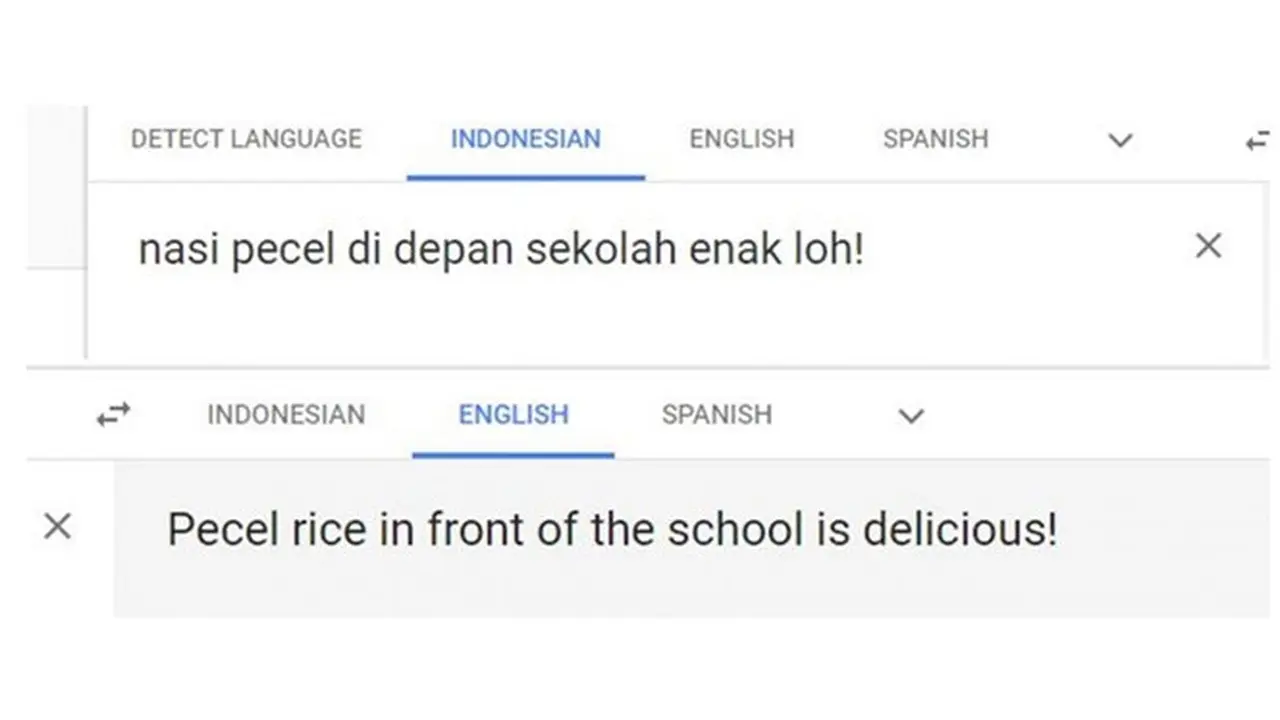
Task: Switch source language to English
Action: coord(741,139)
